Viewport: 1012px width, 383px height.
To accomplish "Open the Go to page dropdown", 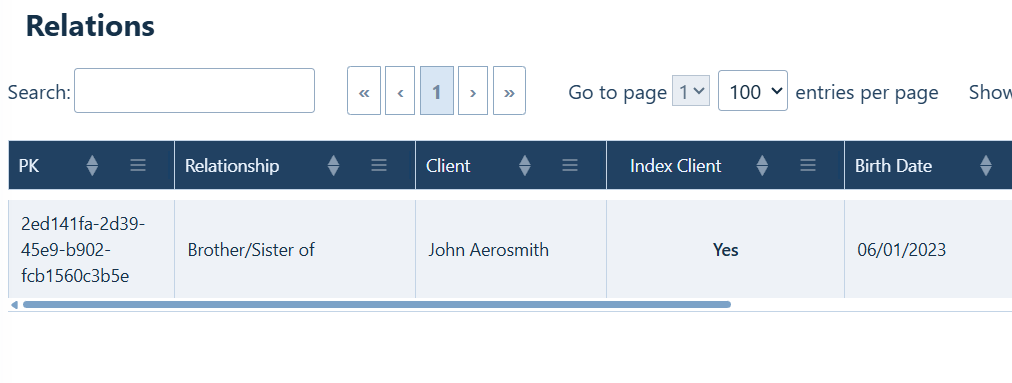I will 691,90.
